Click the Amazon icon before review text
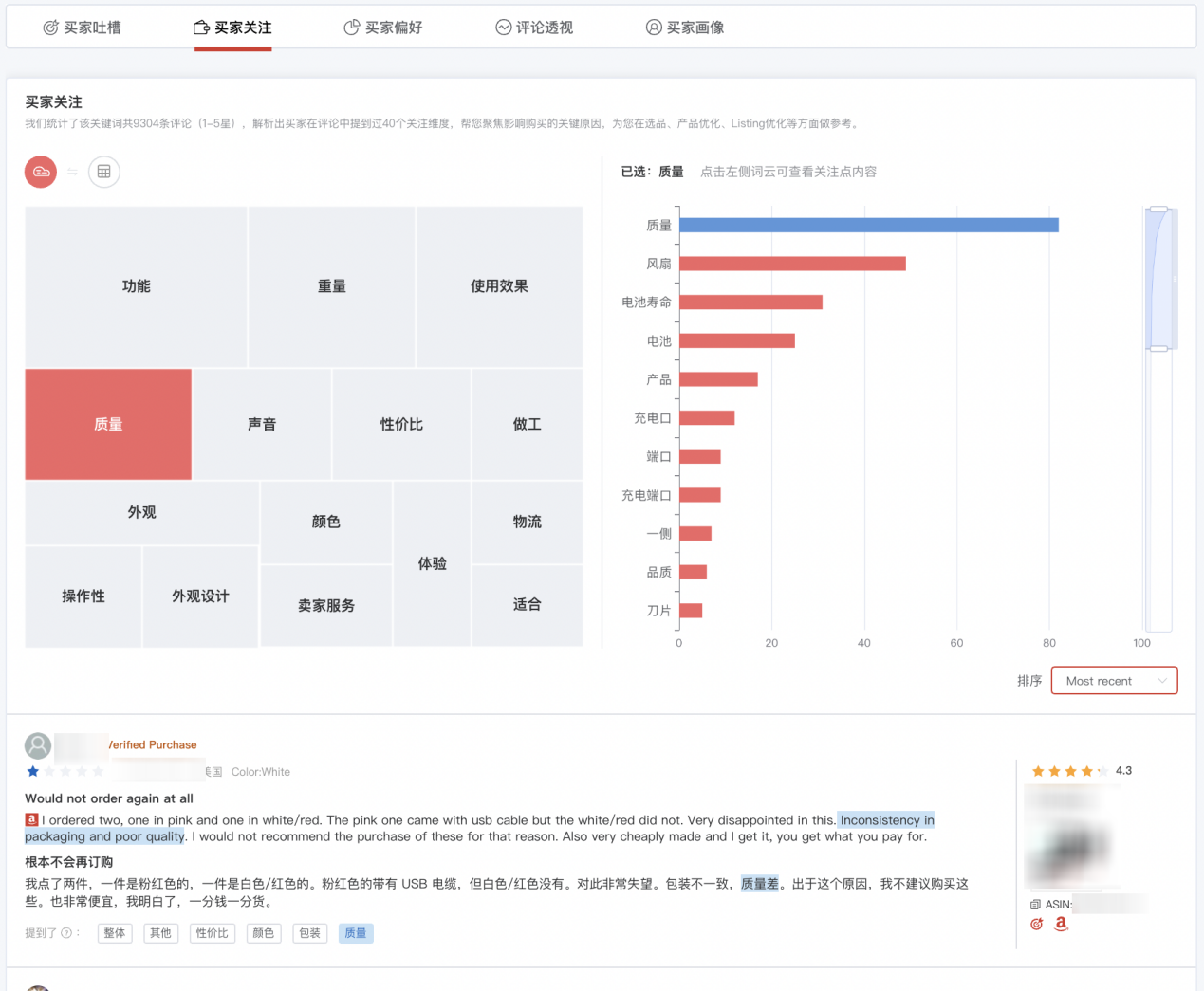The height and width of the screenshot is (991, 1204). click(31, 819)
